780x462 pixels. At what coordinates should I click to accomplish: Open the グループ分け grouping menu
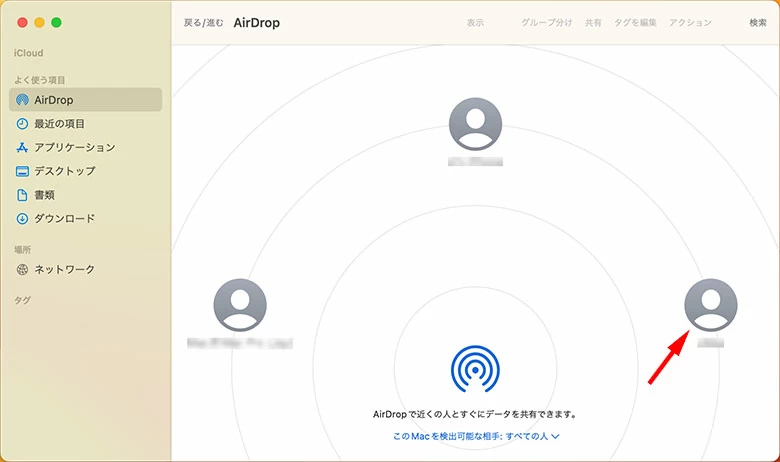click(x=547, y=23)
